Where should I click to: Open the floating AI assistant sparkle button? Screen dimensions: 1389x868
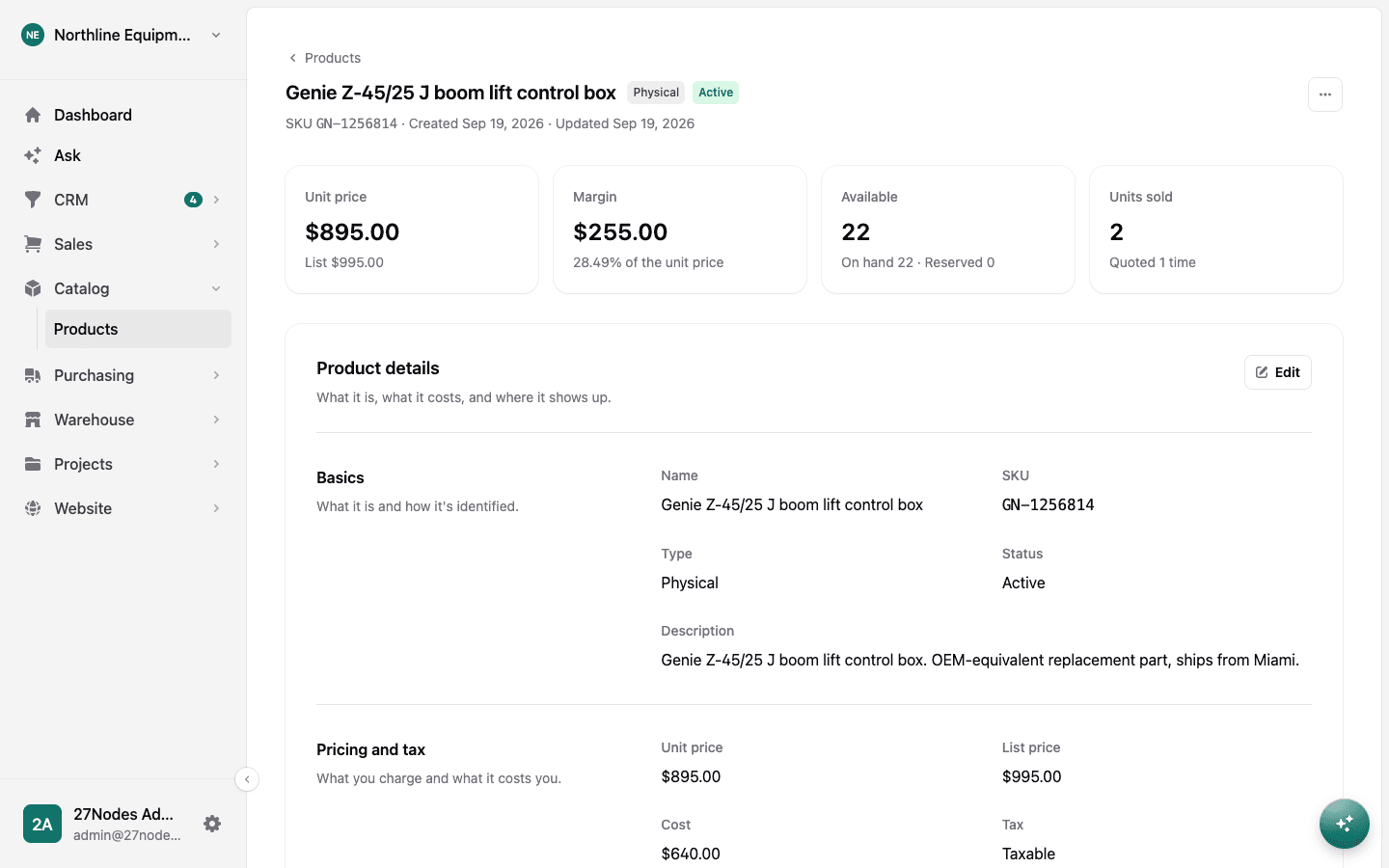pyautogui.click(x=1345, y=824)
